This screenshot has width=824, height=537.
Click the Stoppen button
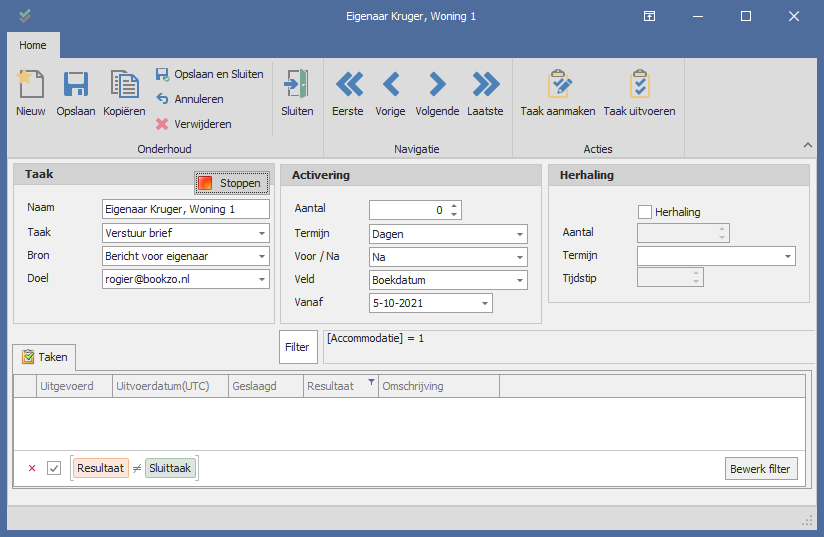(x=232, y=183)
